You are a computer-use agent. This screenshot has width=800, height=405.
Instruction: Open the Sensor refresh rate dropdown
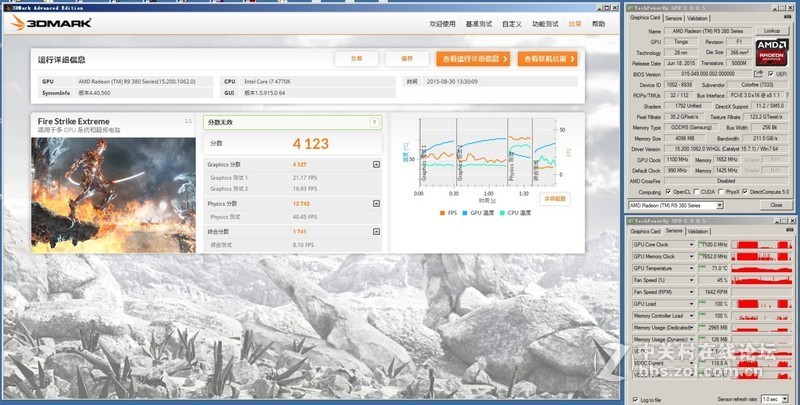(784, 399)
